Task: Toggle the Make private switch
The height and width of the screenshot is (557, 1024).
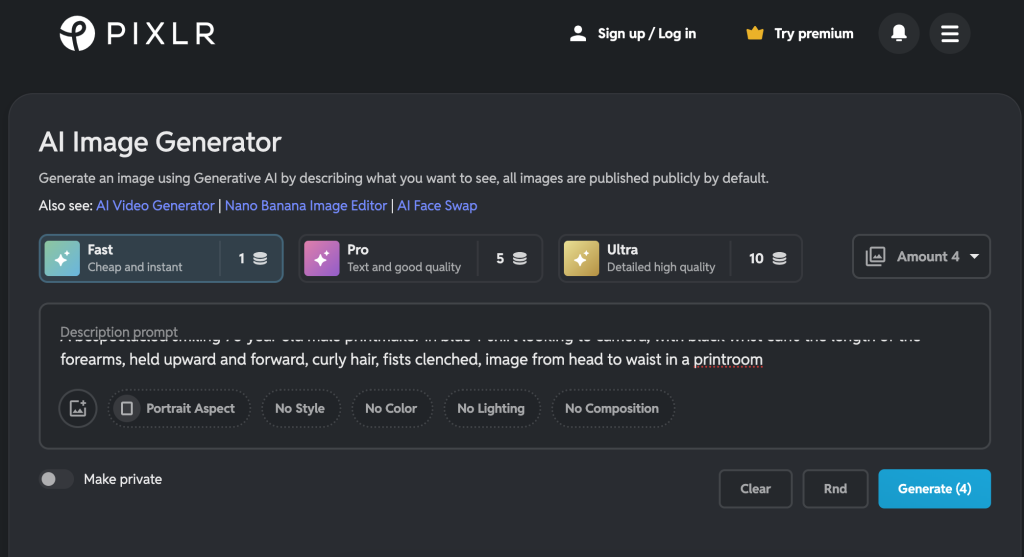Action: (56, 479)
